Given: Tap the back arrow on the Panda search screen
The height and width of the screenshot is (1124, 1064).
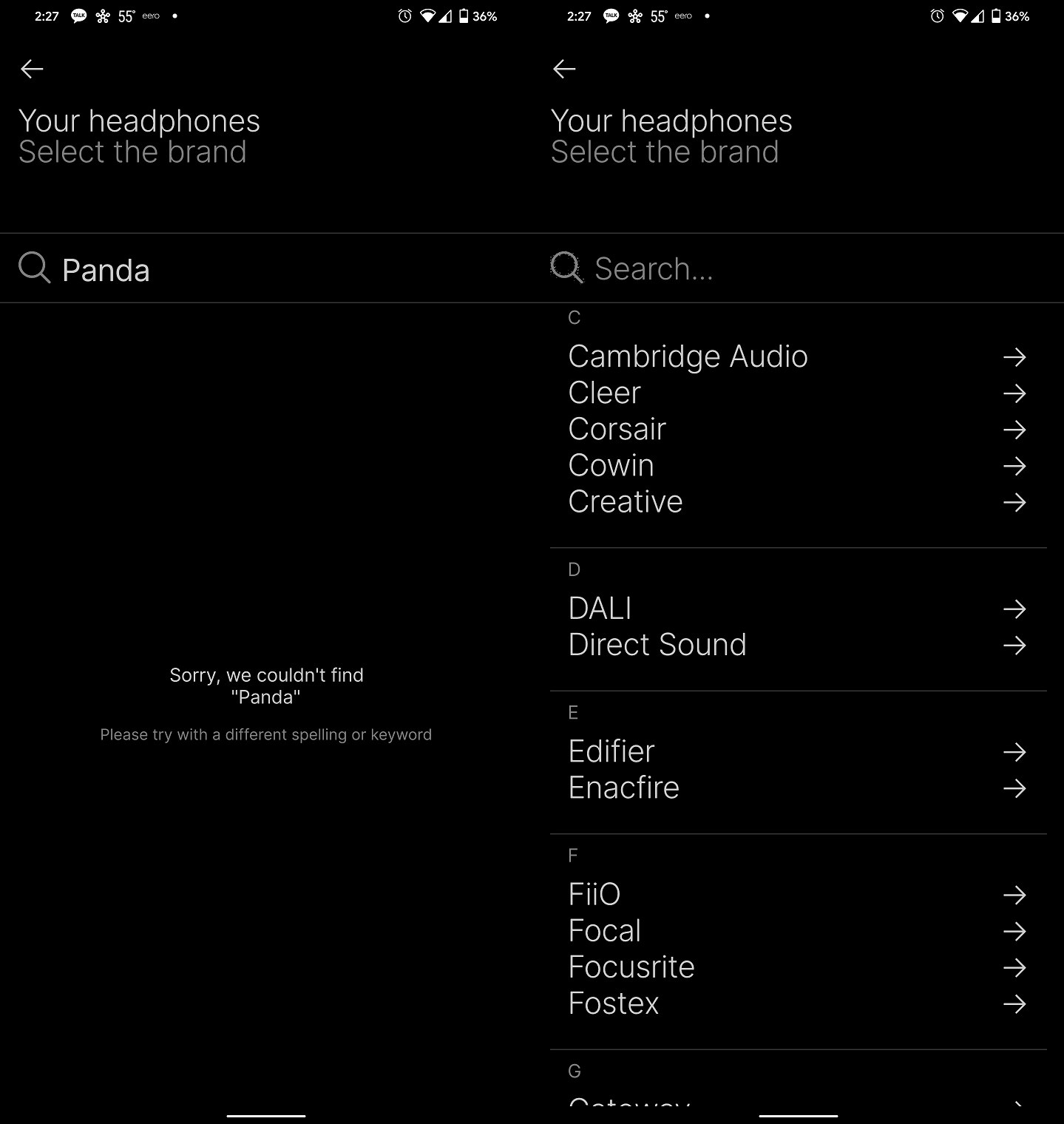Looking at the screenshot, I should pos(32,69).
